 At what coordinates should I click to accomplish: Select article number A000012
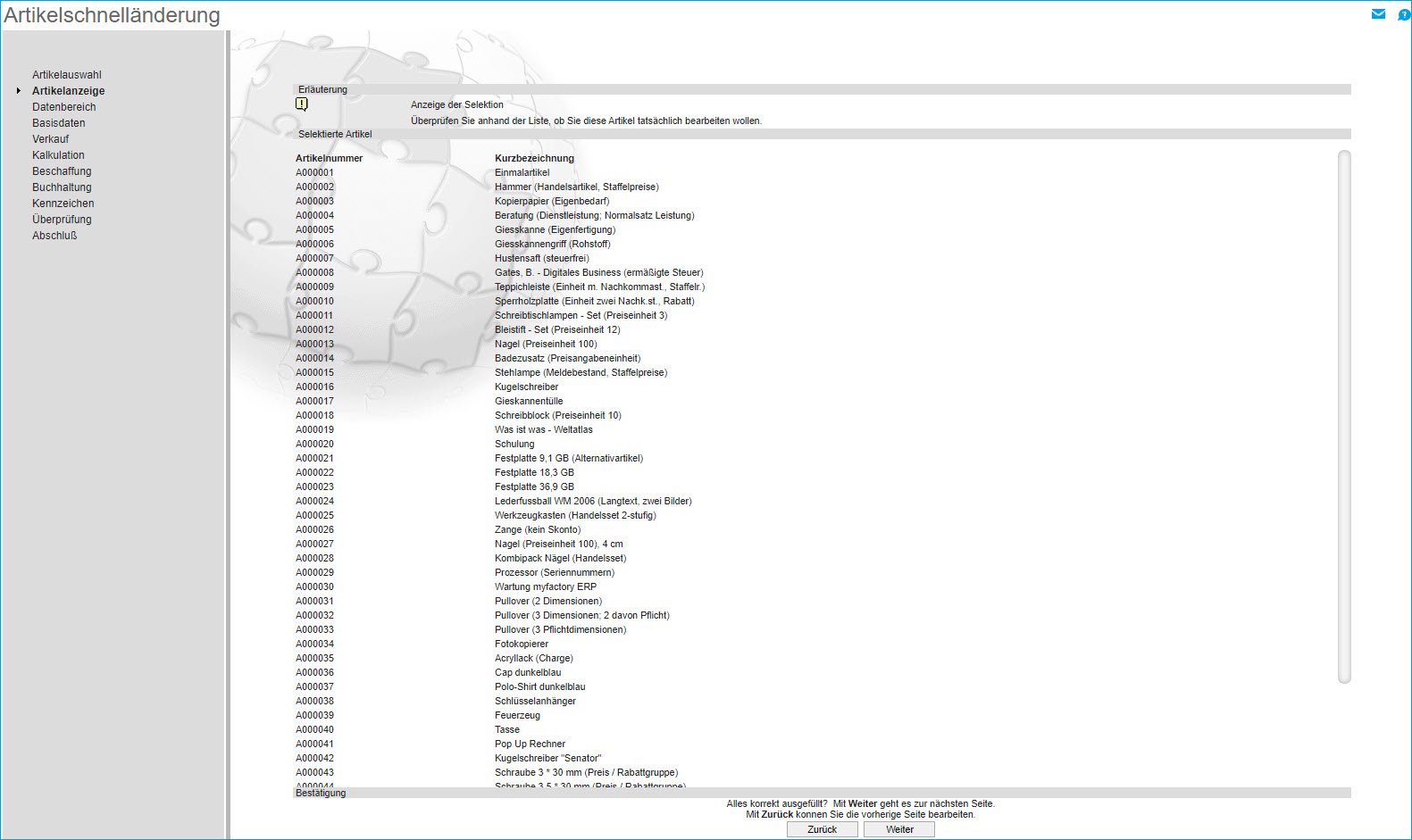tap(315, 329)
